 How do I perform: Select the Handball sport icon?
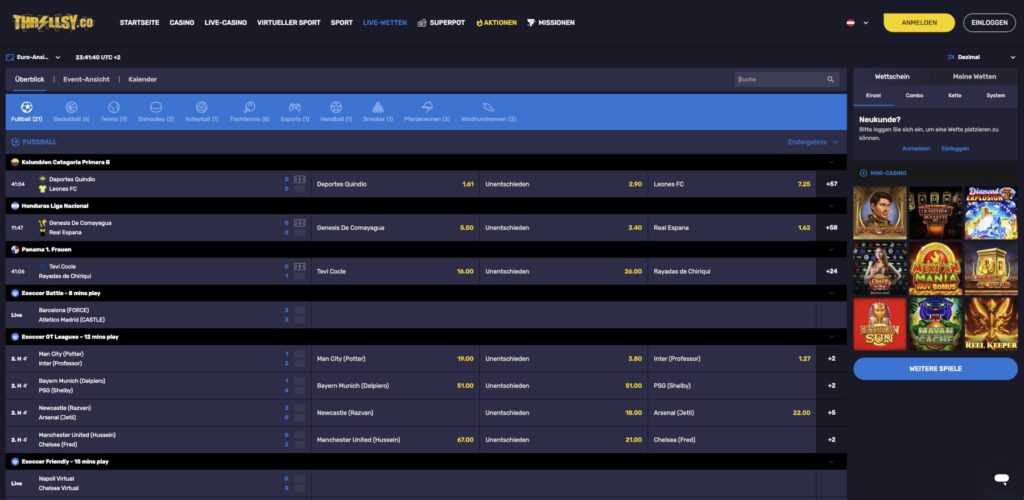click(x=336, y=107)
